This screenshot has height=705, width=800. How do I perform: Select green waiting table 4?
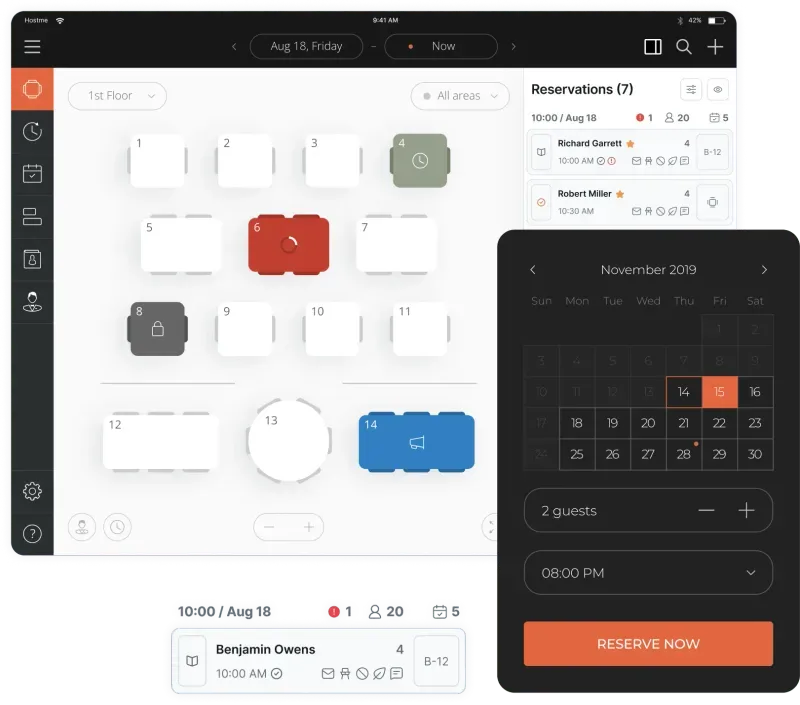(x=420, y=161)
